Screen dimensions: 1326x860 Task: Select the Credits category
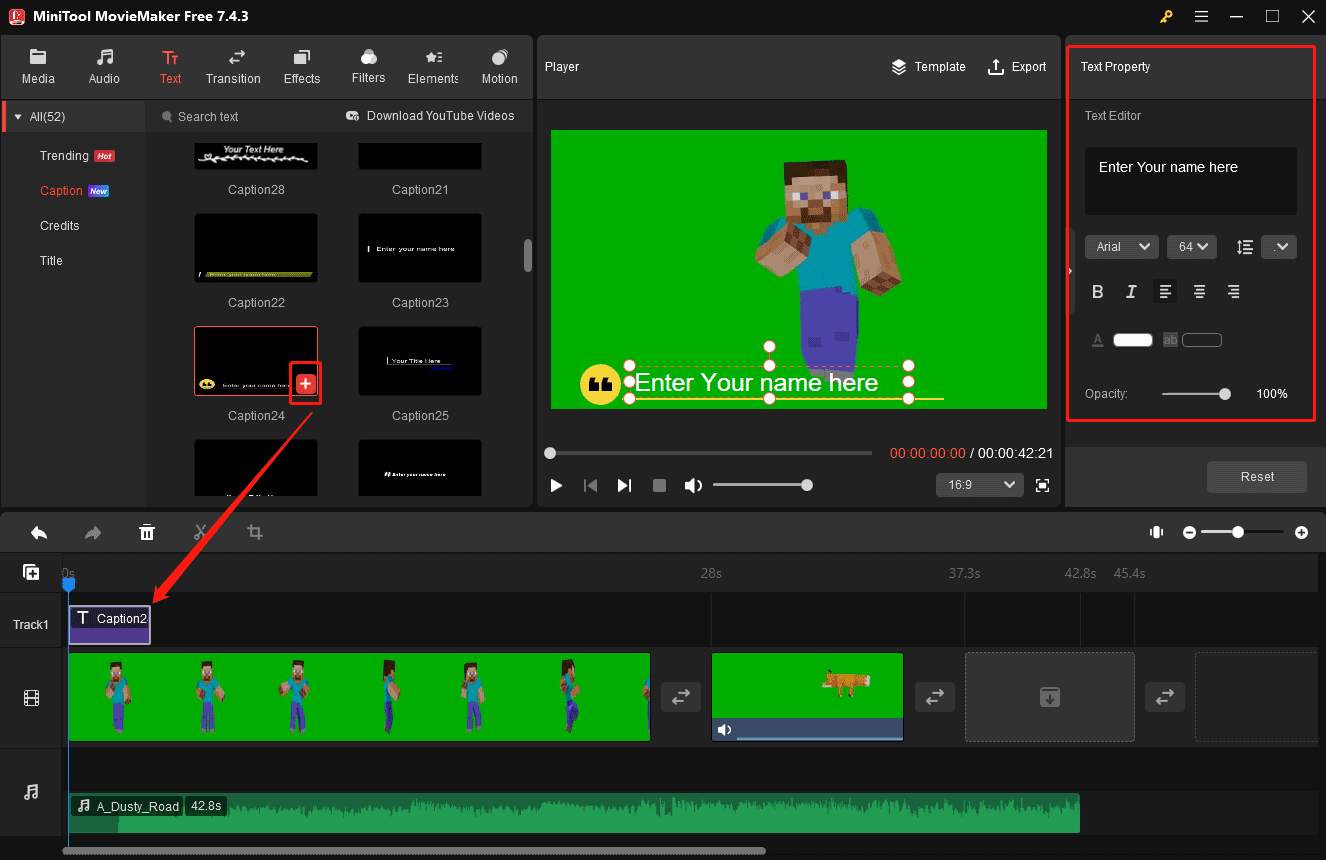click(x=59, y=226)
